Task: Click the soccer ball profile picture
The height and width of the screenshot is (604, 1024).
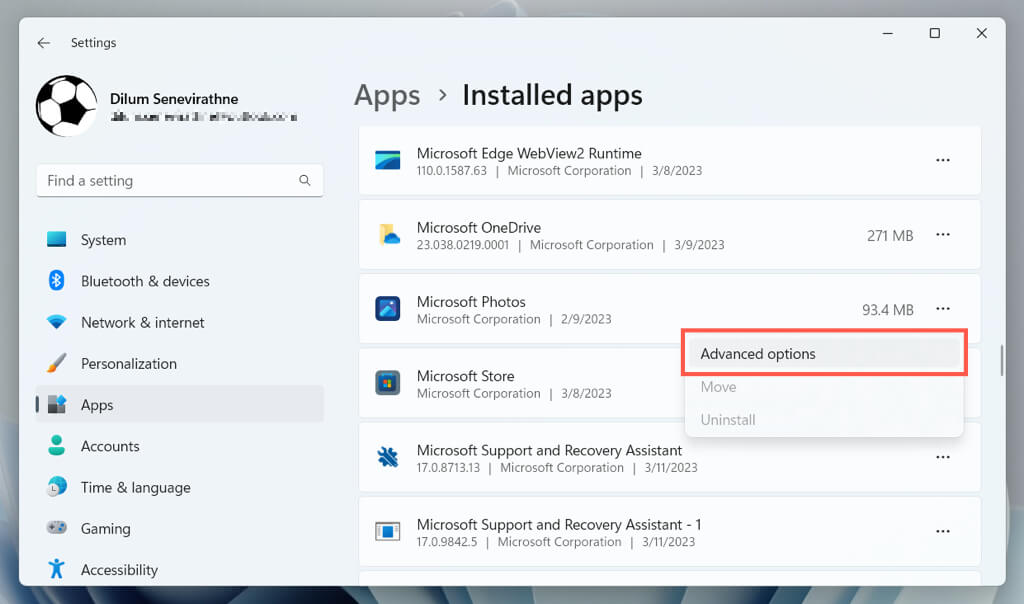Action: [66, 106]
